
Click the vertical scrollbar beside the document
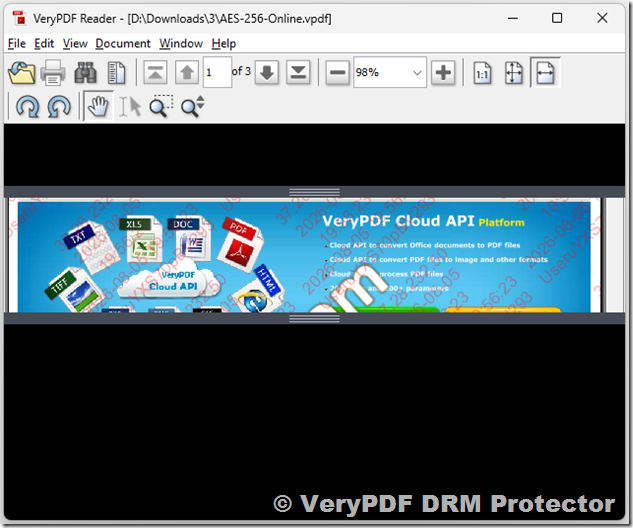616,255
